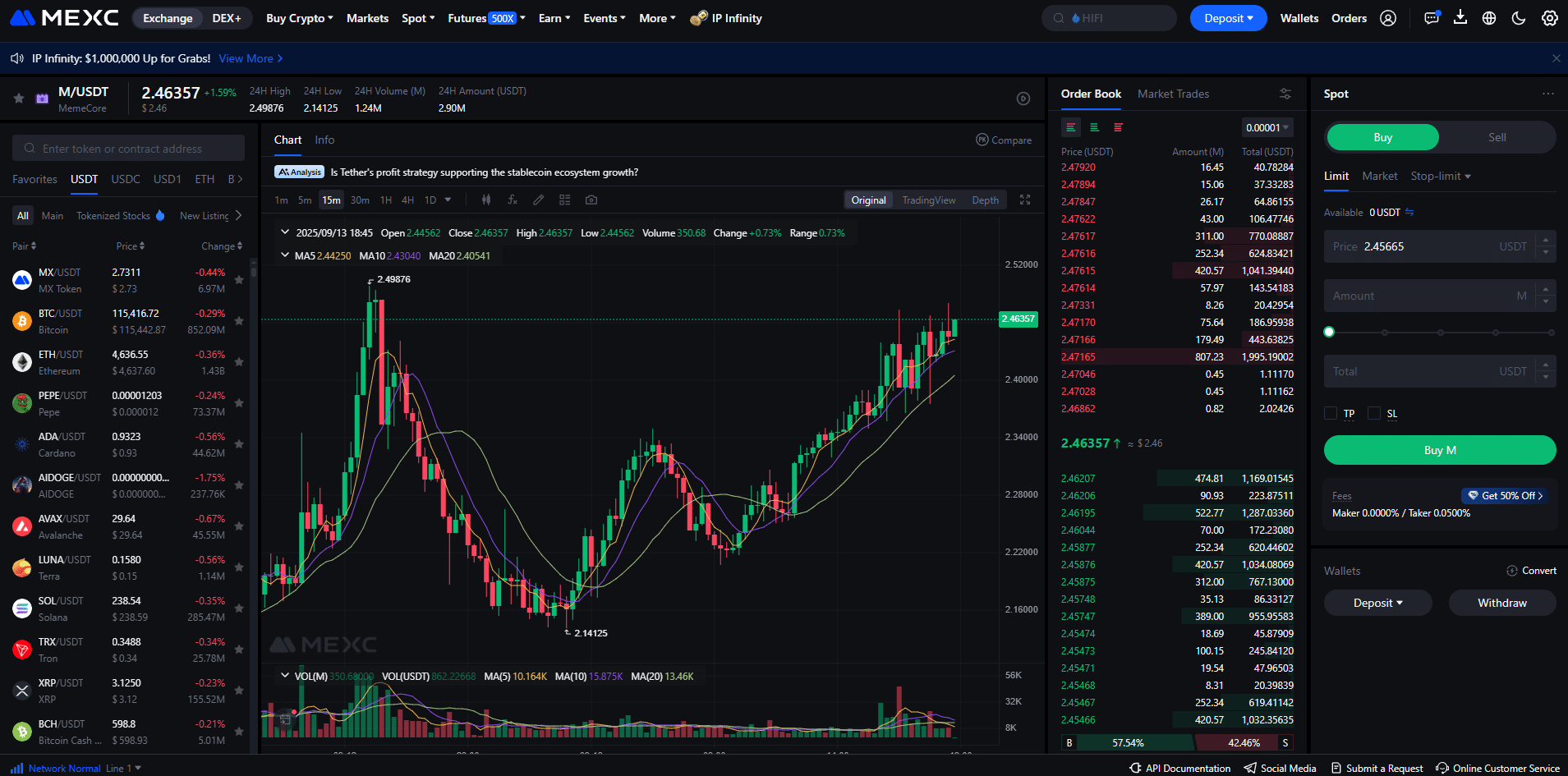This screenshot has width=1568, height=776.
Task: Open the chart Info tab
Action: click(324, 140)
